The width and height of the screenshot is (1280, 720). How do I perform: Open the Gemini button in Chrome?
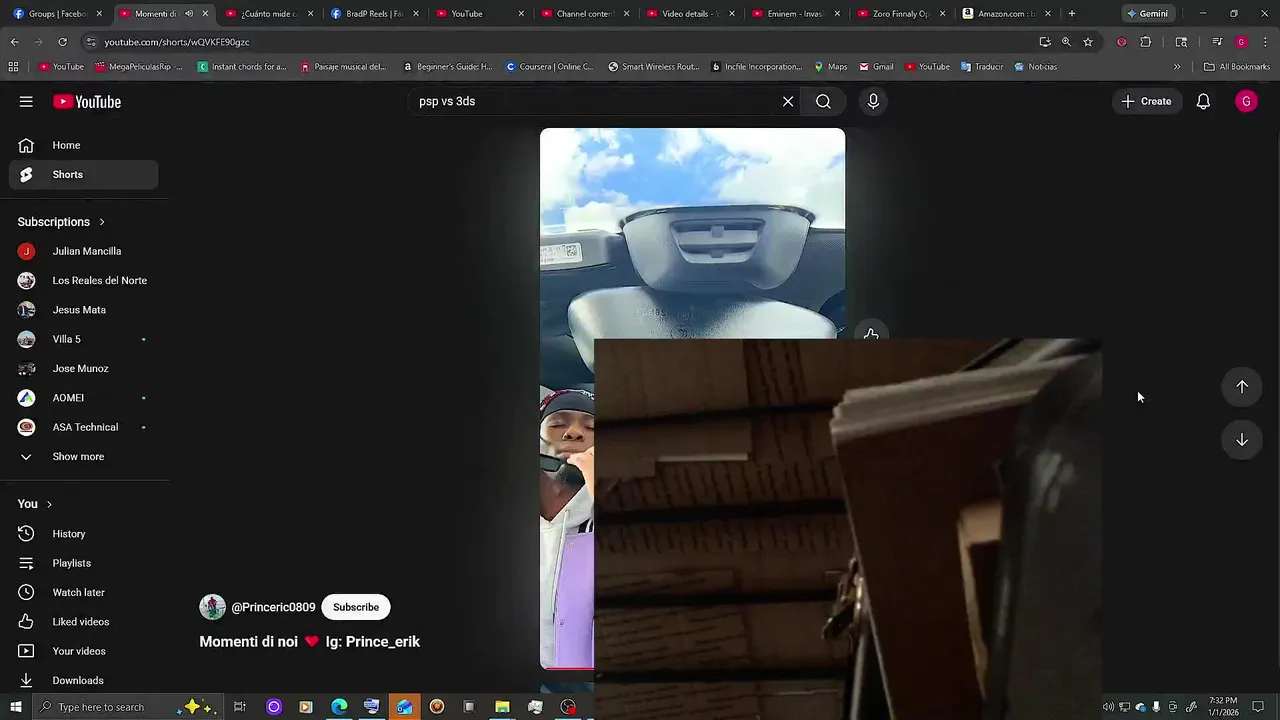point(1147,14)
